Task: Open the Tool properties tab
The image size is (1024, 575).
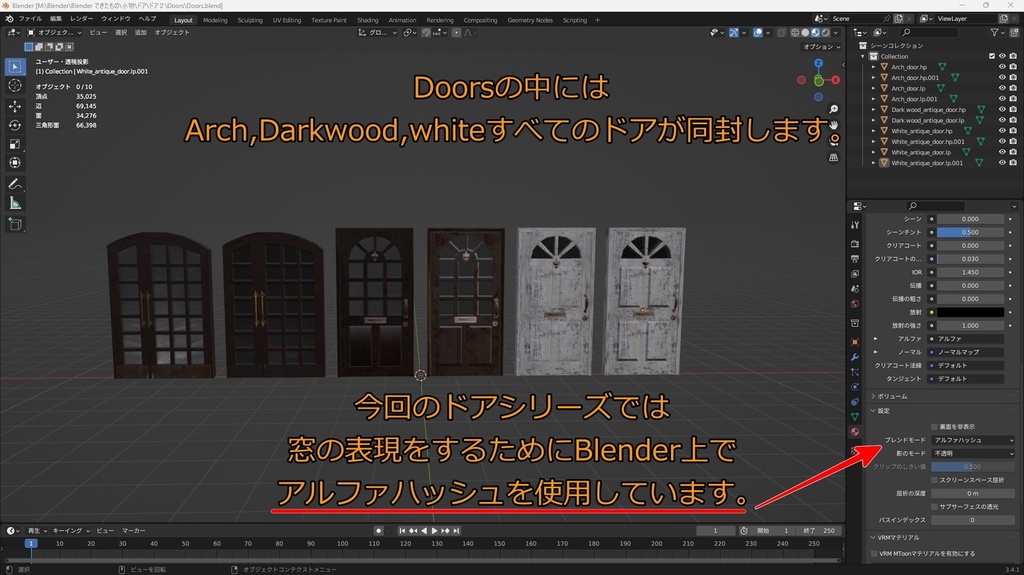Action: pyautogui.click(x=855, y=225)
